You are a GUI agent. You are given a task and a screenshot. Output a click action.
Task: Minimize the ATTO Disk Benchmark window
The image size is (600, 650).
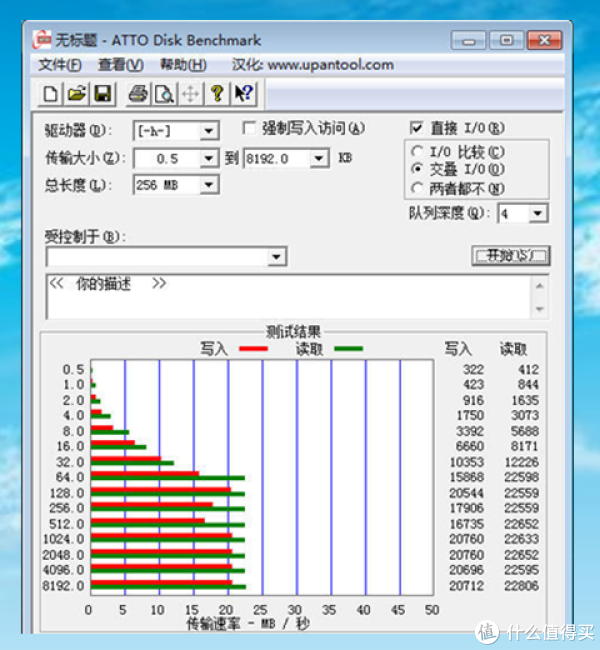[469, 41]
